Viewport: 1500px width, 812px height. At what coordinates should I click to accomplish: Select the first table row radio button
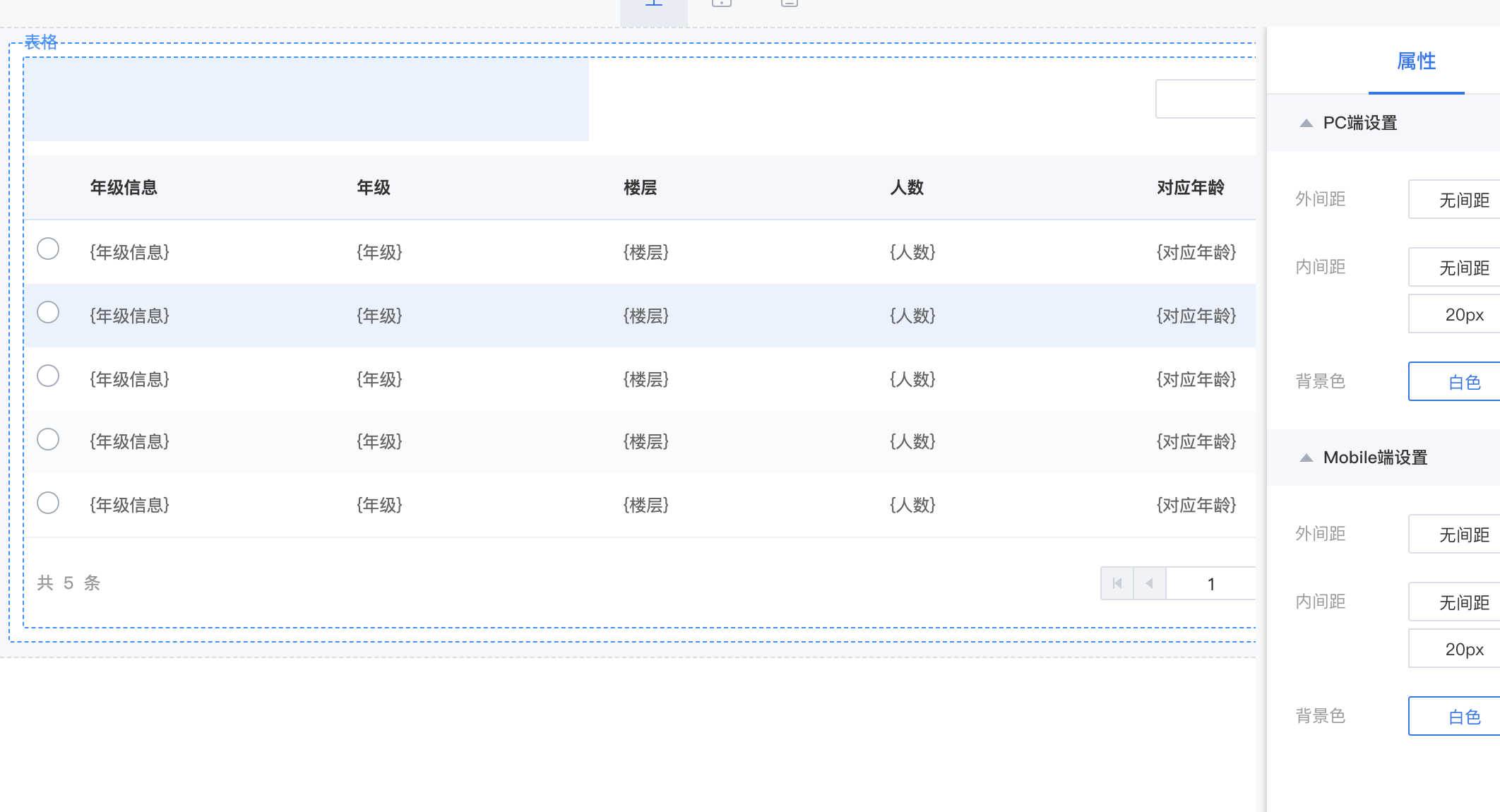point(48,249)
